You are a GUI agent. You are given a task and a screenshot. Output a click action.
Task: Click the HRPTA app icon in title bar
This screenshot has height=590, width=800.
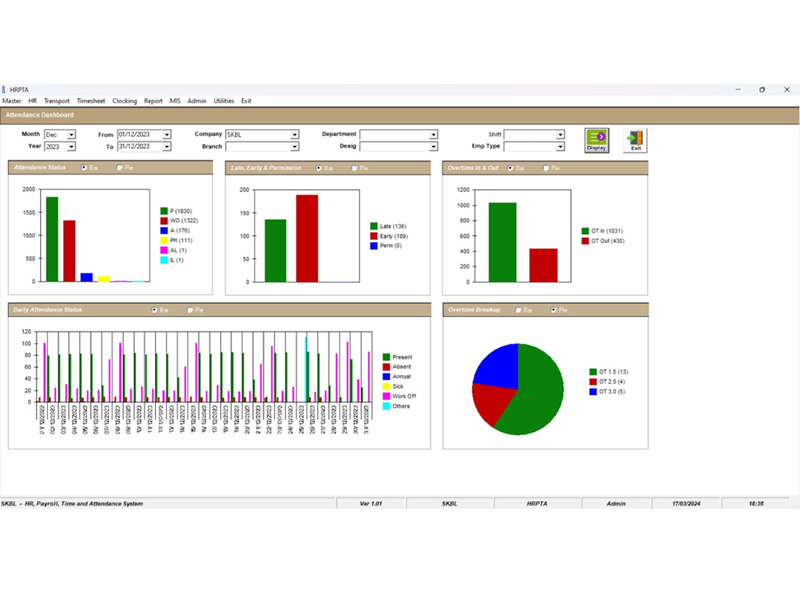[4, 89]
